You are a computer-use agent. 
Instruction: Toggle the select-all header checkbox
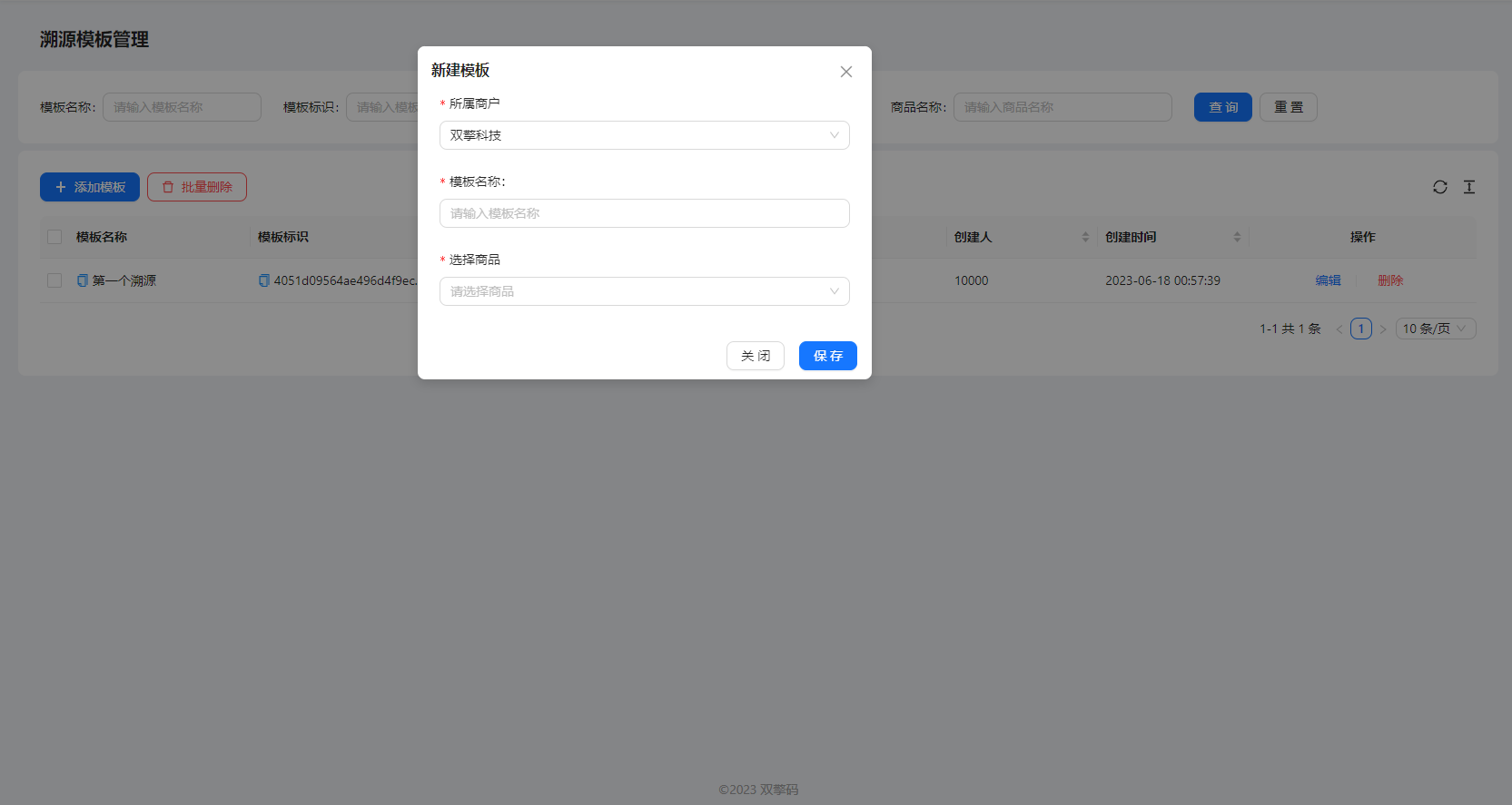54,237
